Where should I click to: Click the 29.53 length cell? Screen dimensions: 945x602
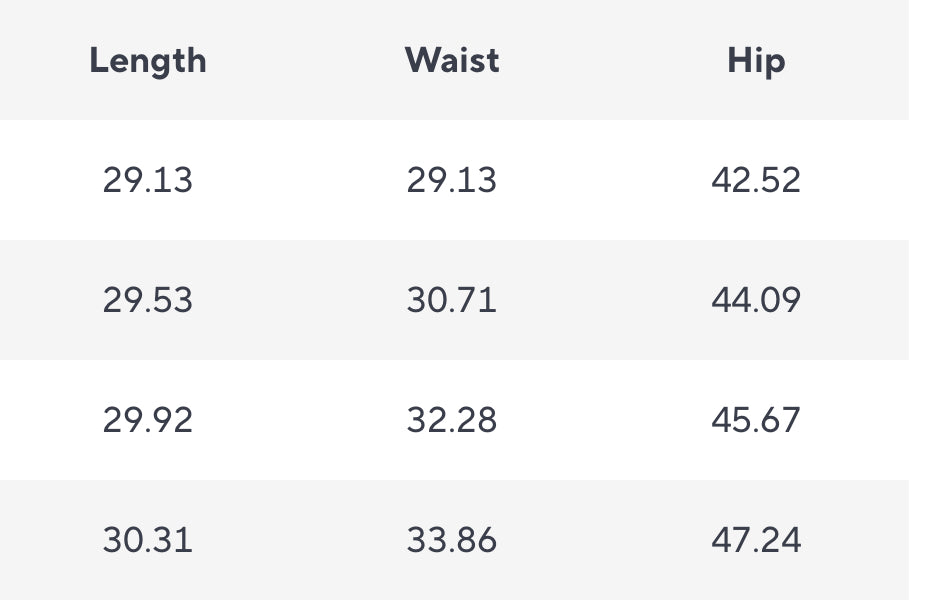pyautogui.click(x=148, y=299)
